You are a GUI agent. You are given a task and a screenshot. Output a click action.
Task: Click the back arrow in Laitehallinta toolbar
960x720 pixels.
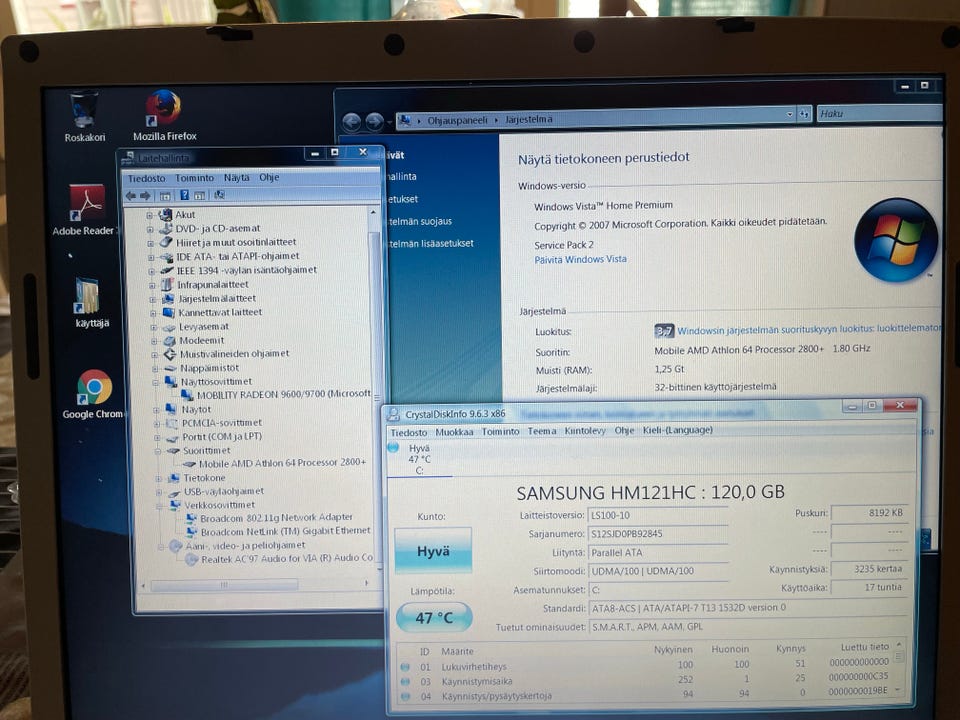(x=130, y=195)
